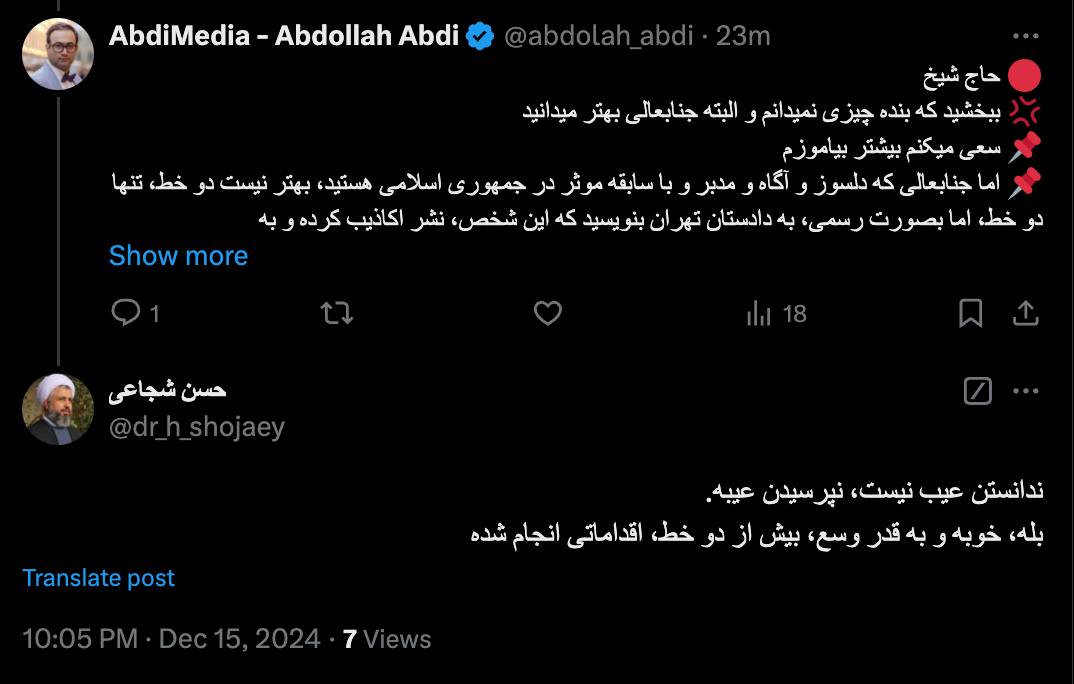Open more options on AbdiMedia post

pos(1025,36)
